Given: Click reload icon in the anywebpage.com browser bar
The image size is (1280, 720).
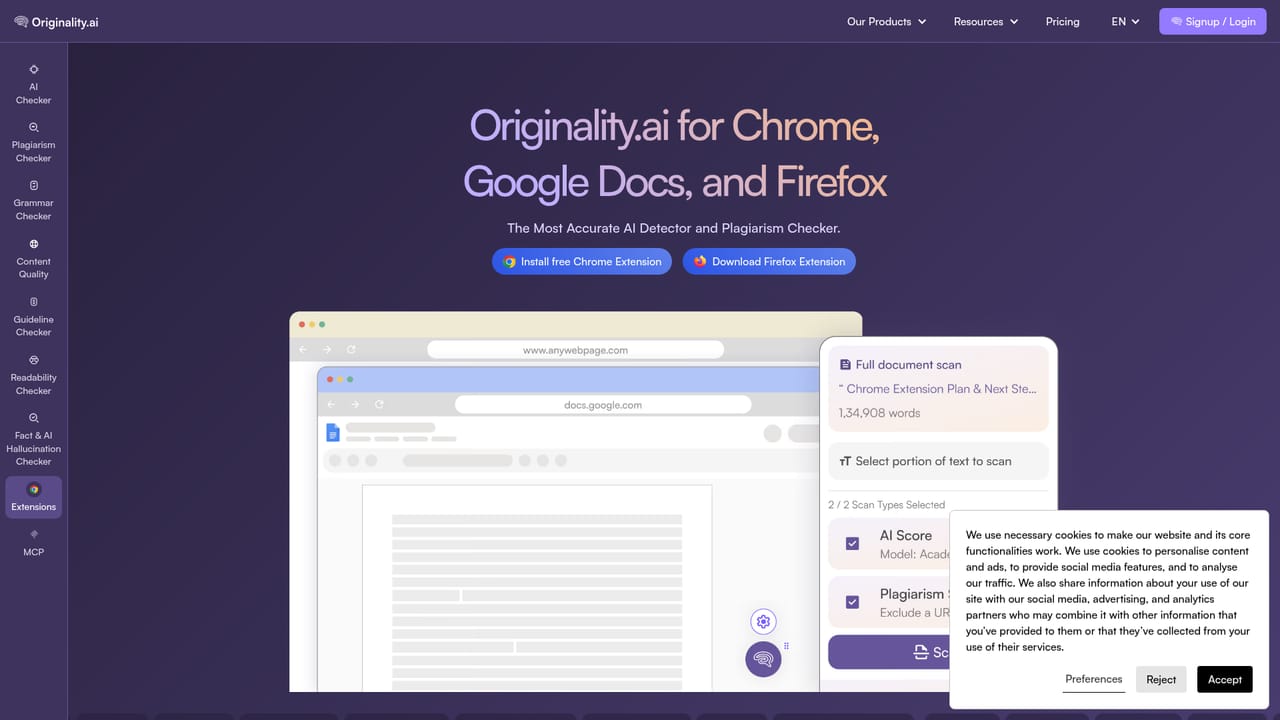Looking at the screenshot, I should [x=351, y=350].
